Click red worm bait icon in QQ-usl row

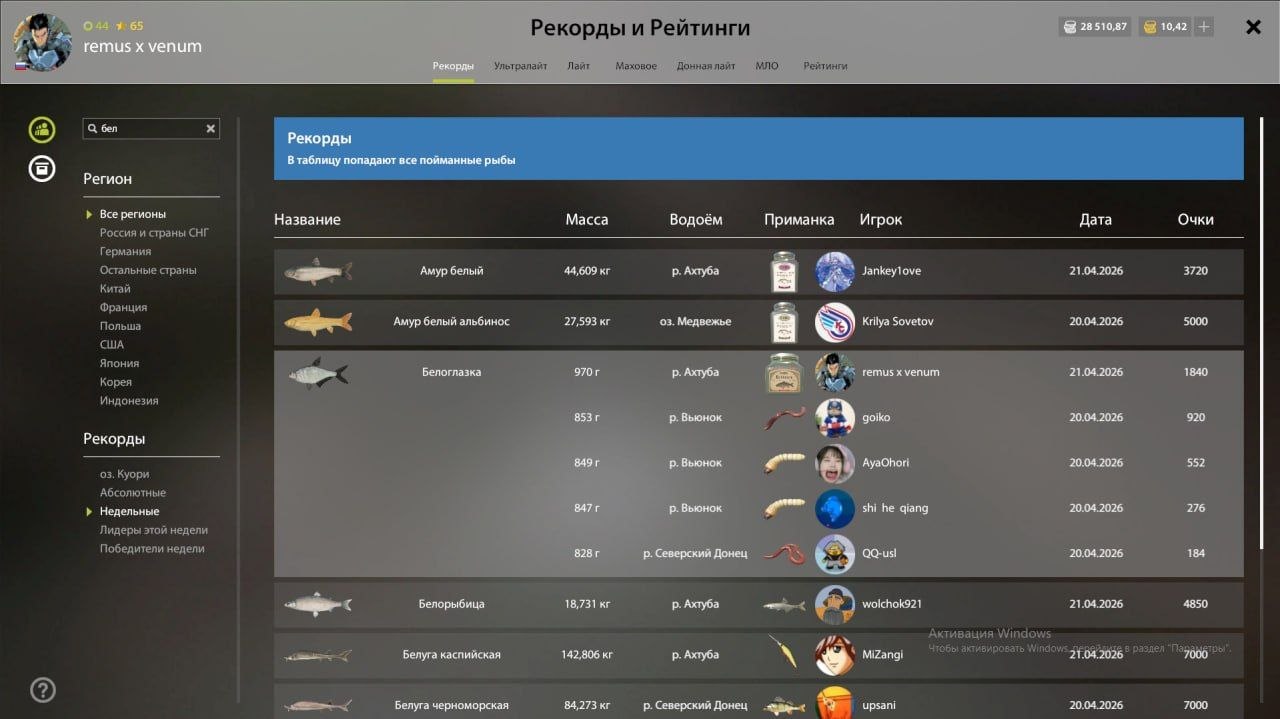[x=785, y=553]
